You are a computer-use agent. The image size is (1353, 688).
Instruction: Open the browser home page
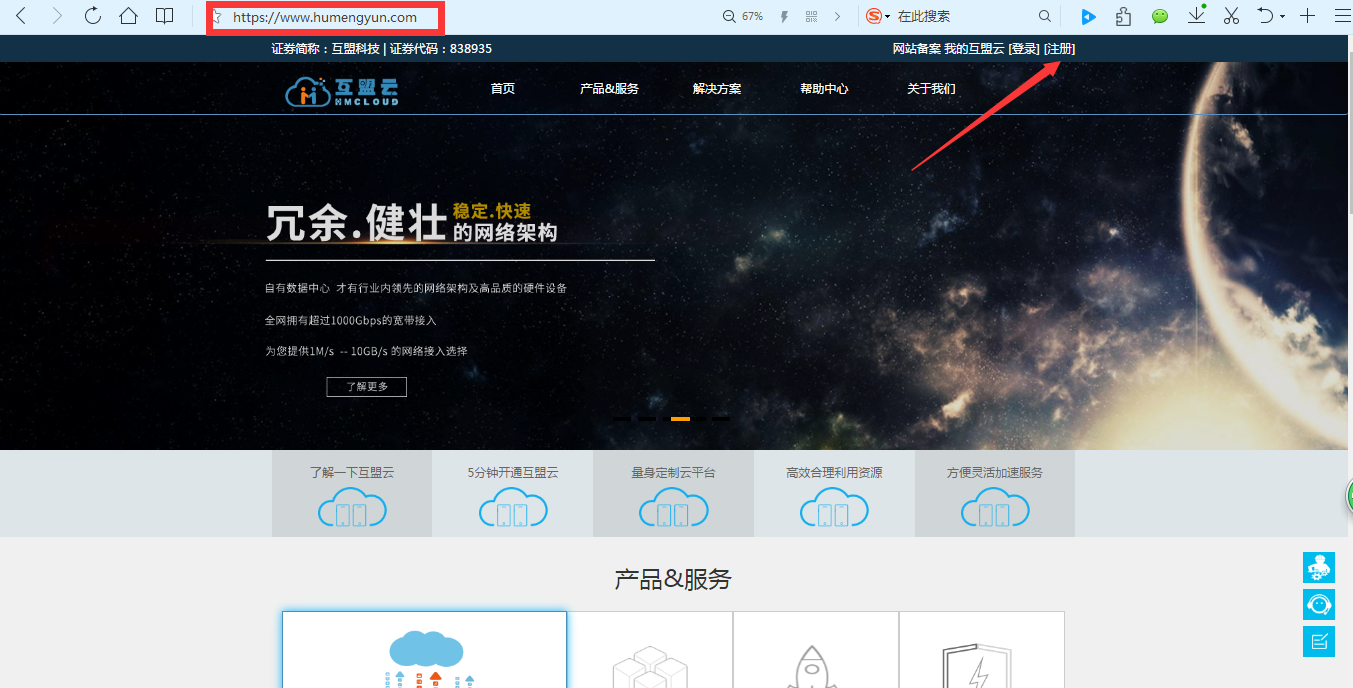[128, 16]
